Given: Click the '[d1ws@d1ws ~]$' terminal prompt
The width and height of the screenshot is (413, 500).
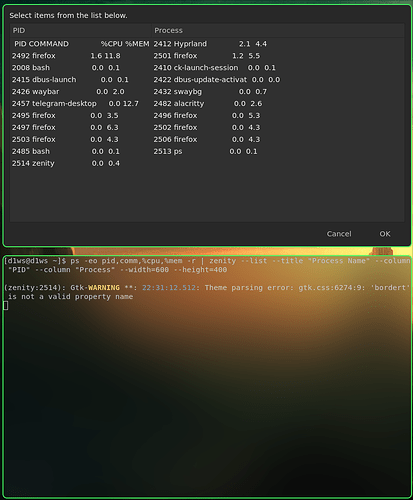Looking at the screenshot, I should [35, 261].
